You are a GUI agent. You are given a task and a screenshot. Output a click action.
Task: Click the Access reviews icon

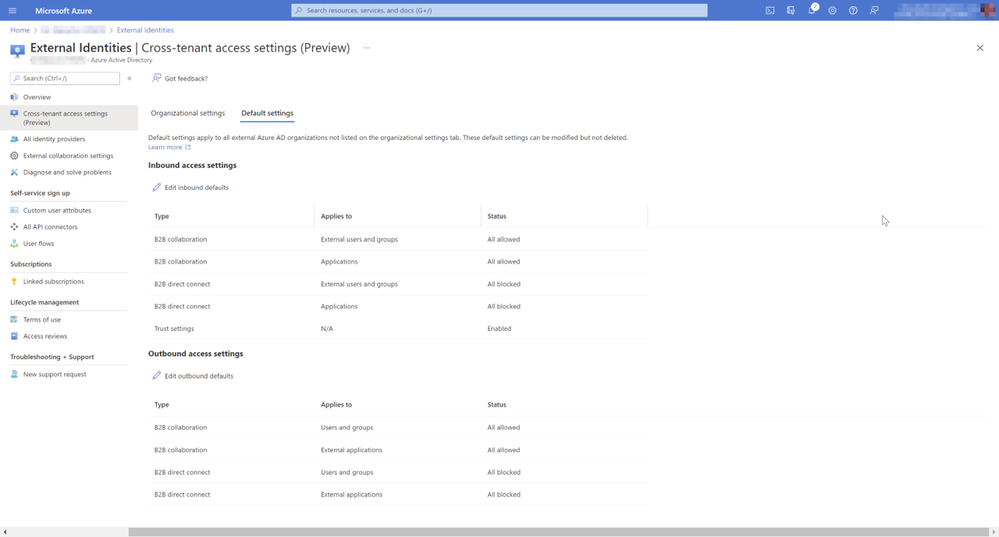coord(14,336)
